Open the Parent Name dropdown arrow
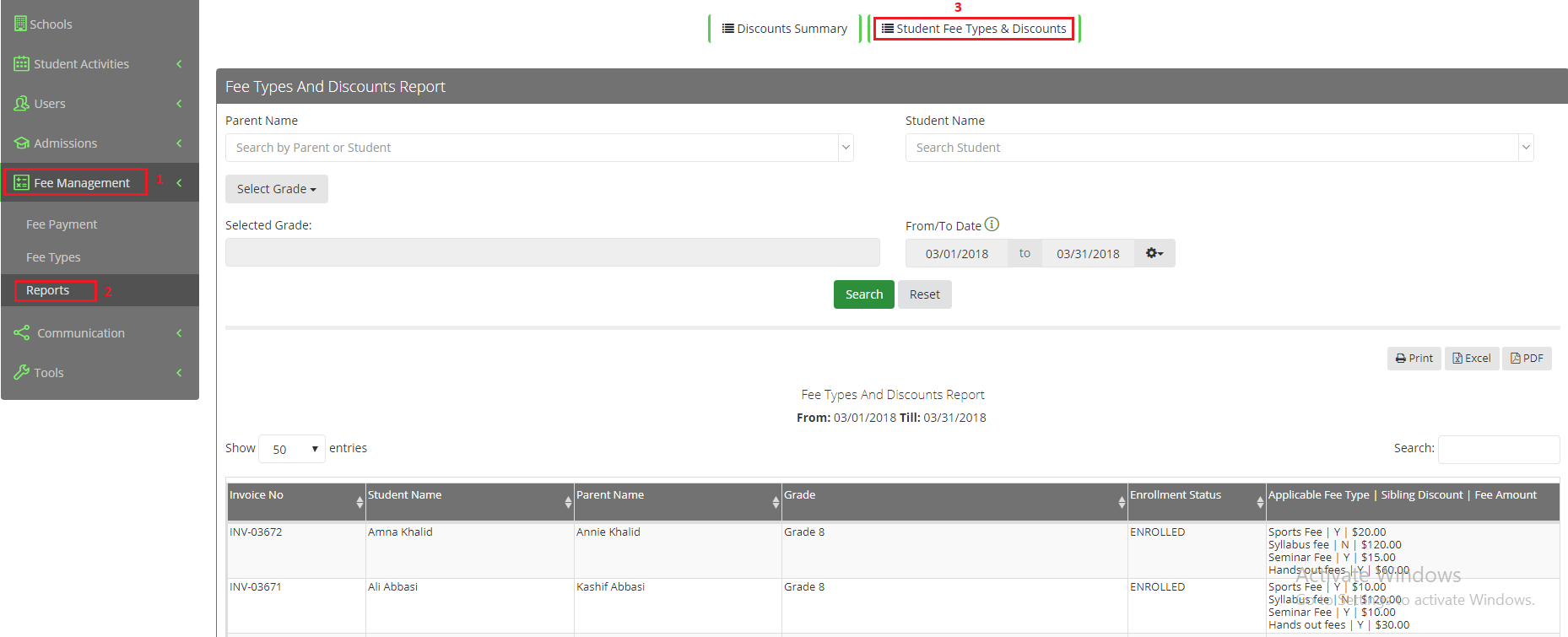 point(846,148)
